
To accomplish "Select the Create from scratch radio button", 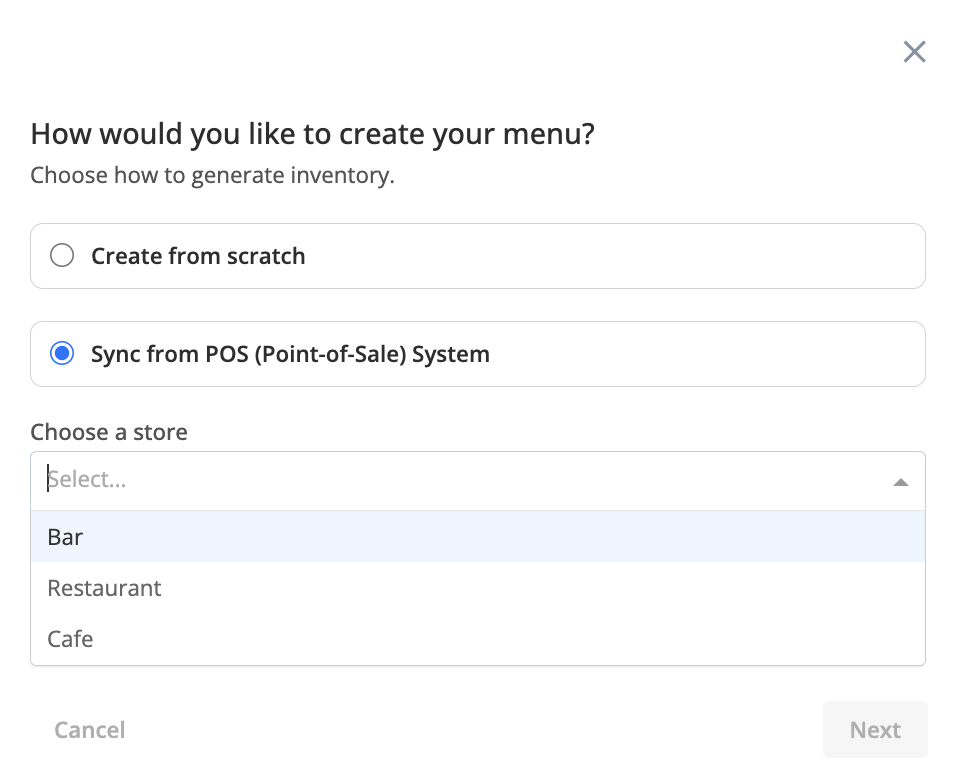I will pyautogui.click(x=62, y=256).
